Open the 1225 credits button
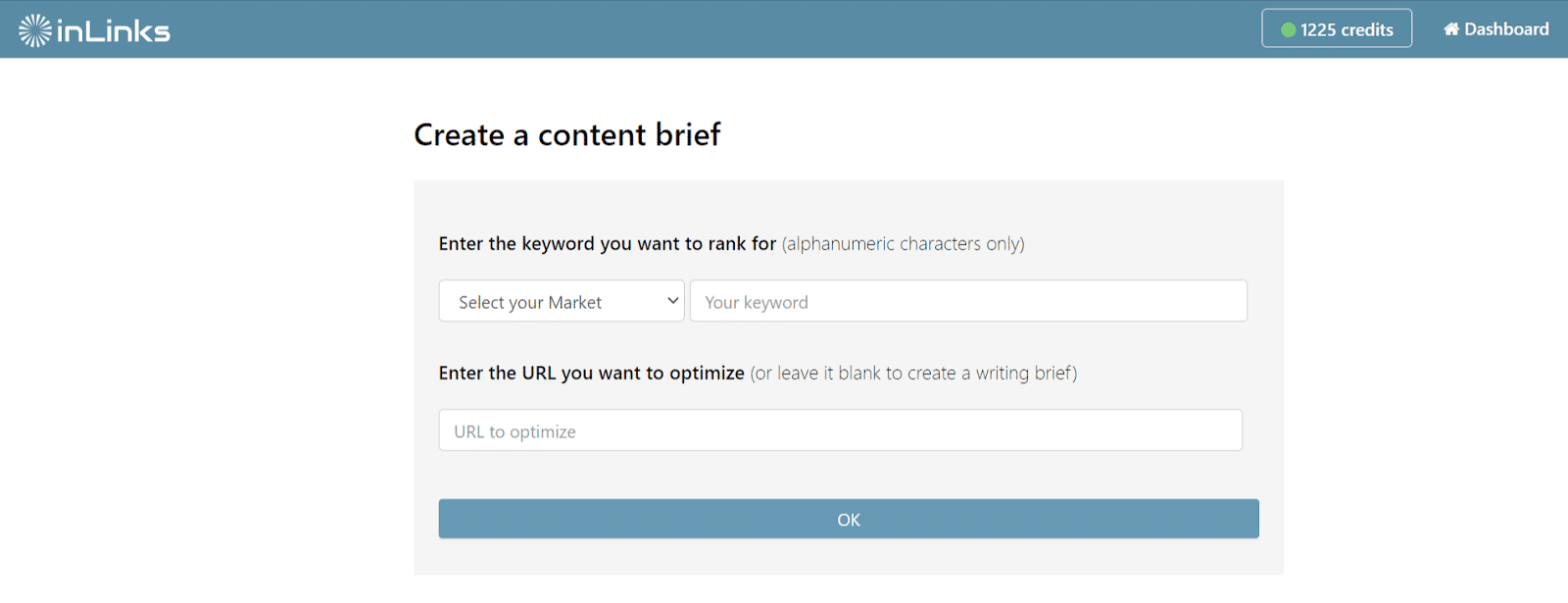1568x603 pixels. (1337, 28)
